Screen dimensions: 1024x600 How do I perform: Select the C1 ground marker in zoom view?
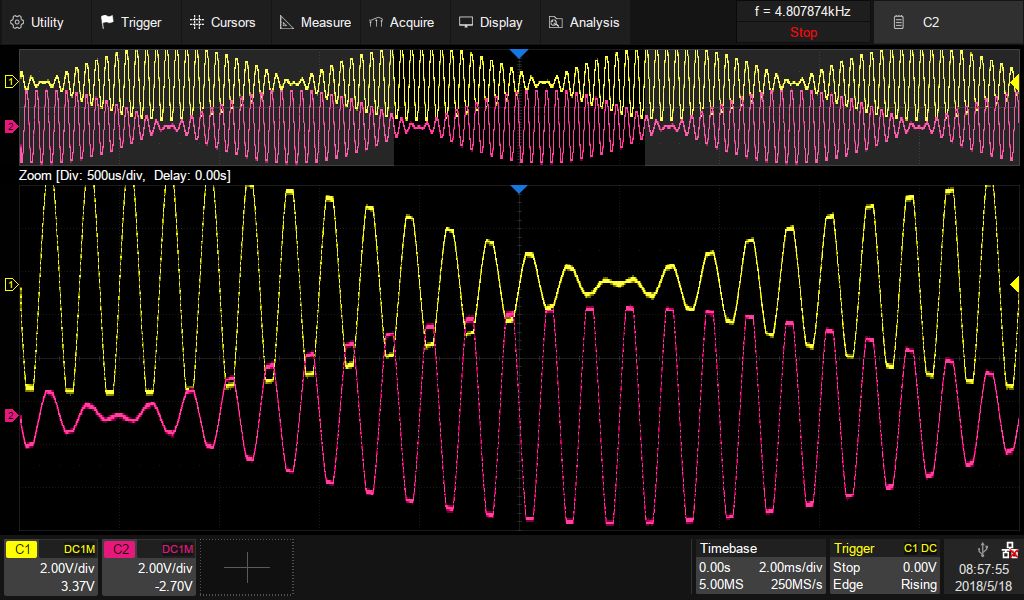(11, 286)
